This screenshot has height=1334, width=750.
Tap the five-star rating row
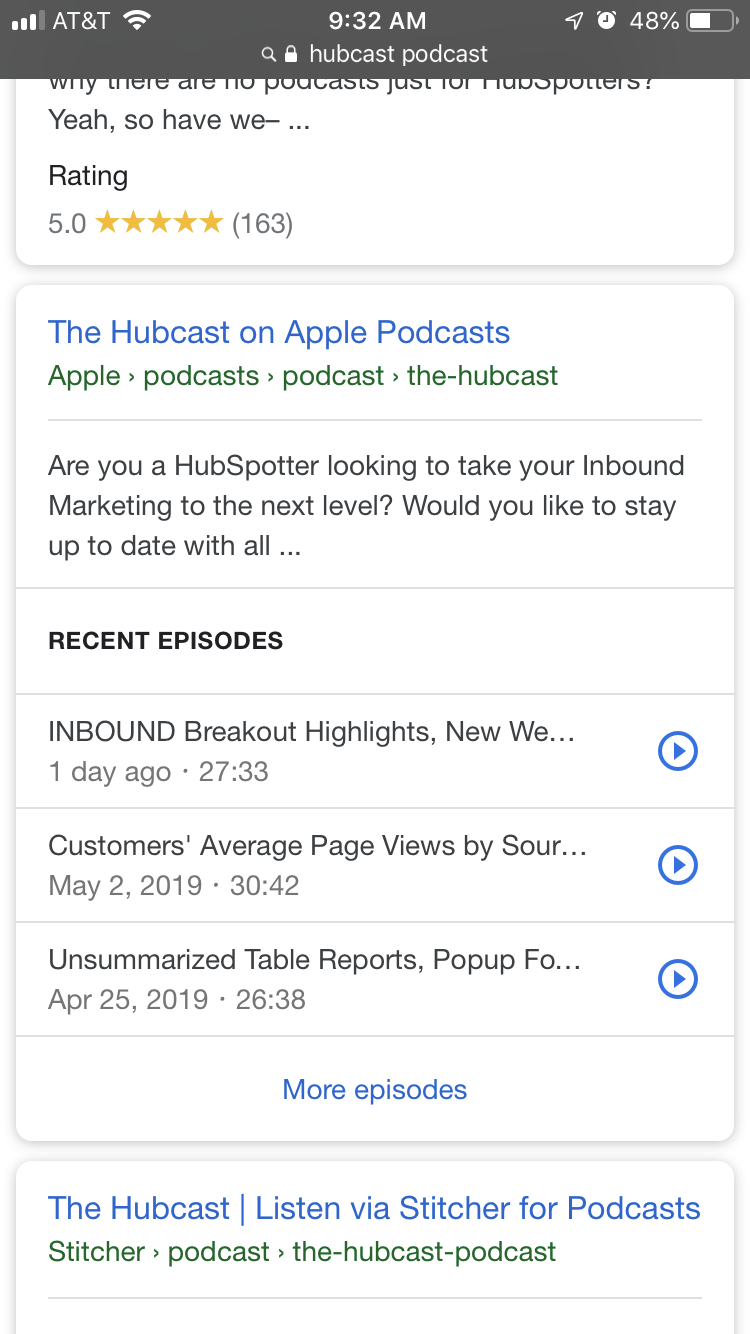click(x=170, y=223)
